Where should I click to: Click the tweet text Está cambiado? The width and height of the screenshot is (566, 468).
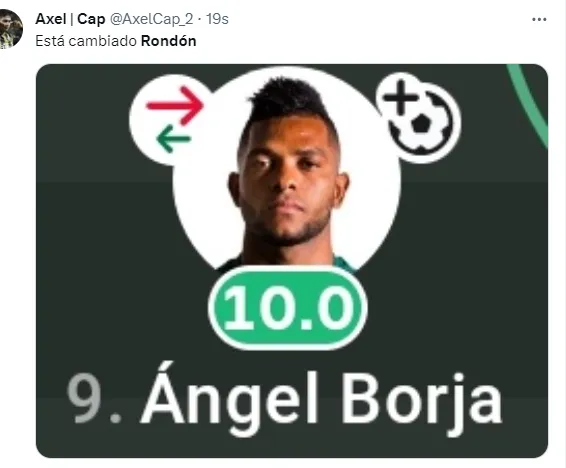(86, 41)
